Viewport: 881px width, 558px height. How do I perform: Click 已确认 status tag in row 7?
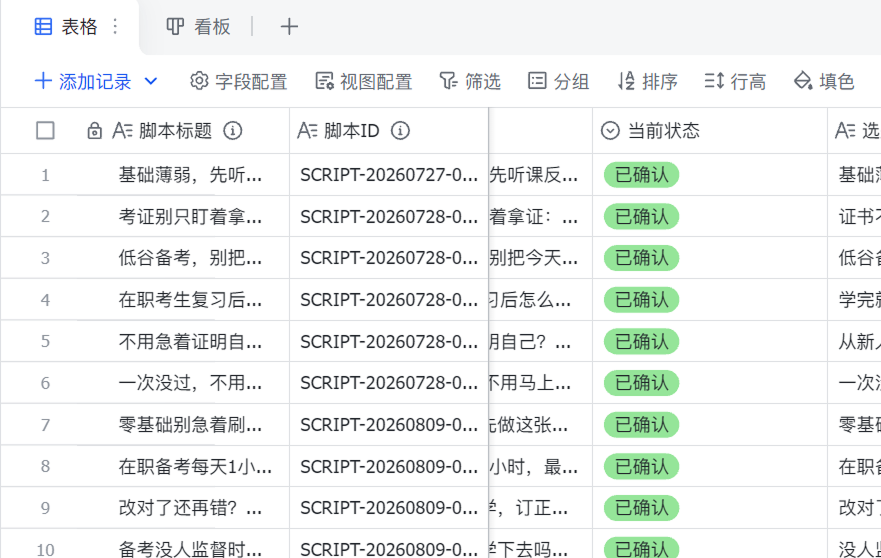pyautogui.click(x=641, y=424)
